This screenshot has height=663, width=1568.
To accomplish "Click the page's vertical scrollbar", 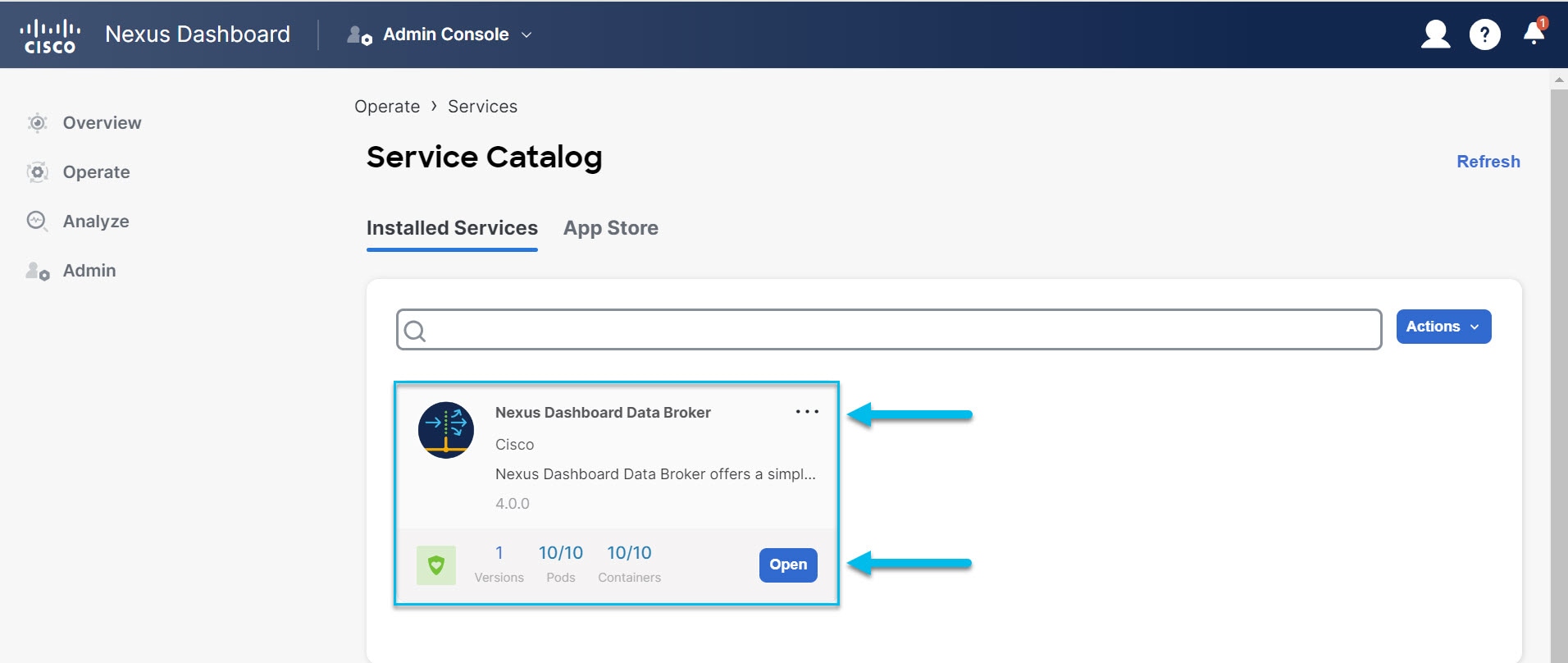I will click(1559, 376).
